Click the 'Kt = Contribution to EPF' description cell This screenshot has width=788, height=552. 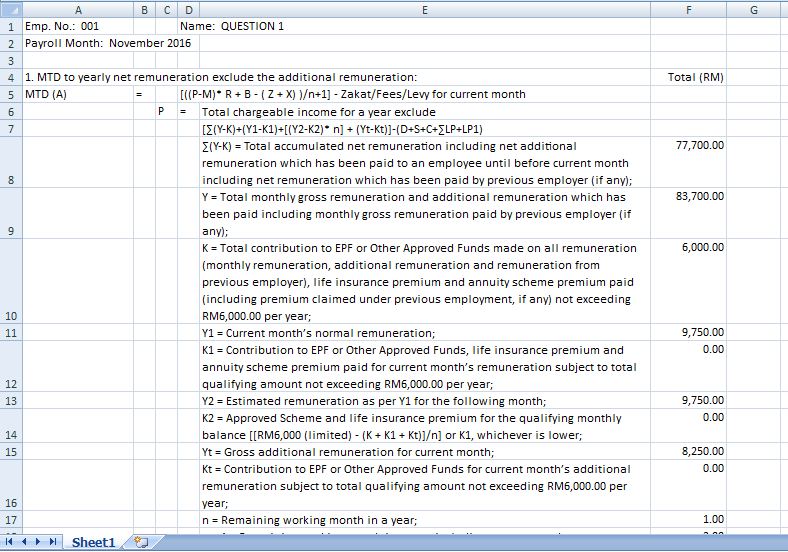[425, 486]
